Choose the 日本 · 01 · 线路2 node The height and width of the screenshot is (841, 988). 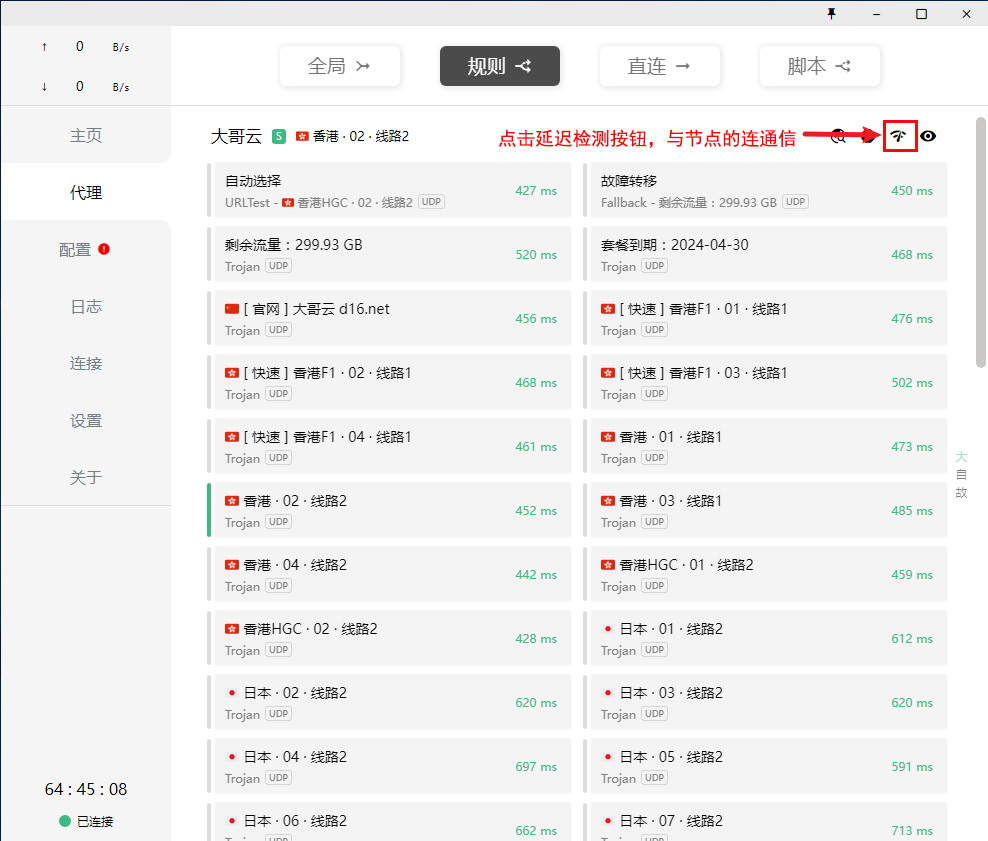(766, 638)
